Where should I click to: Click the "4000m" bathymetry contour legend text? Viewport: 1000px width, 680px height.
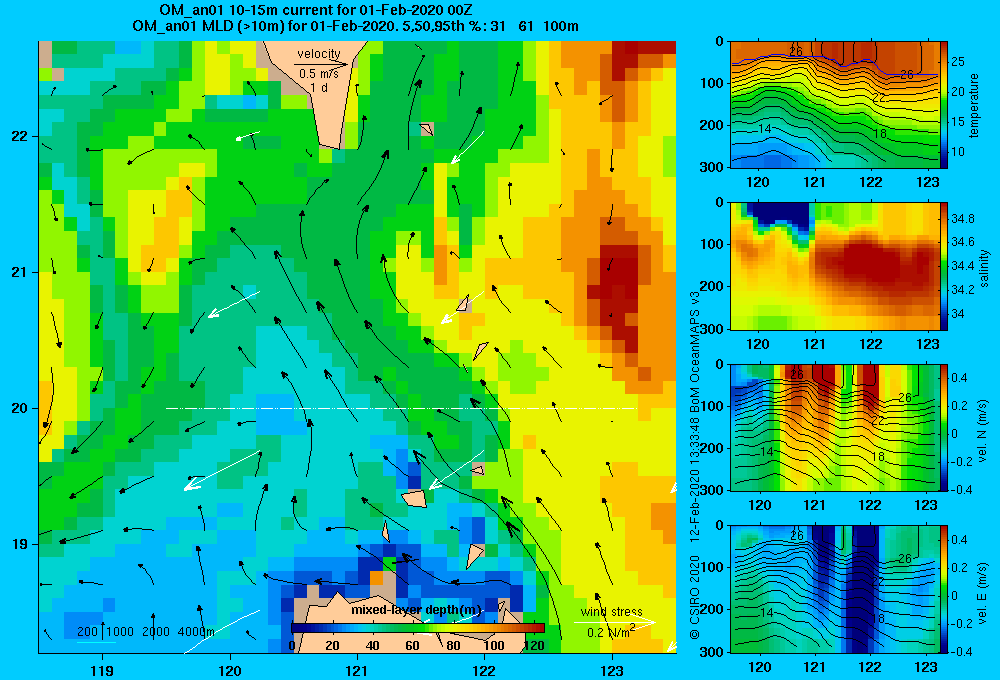[x=196, y=632]
